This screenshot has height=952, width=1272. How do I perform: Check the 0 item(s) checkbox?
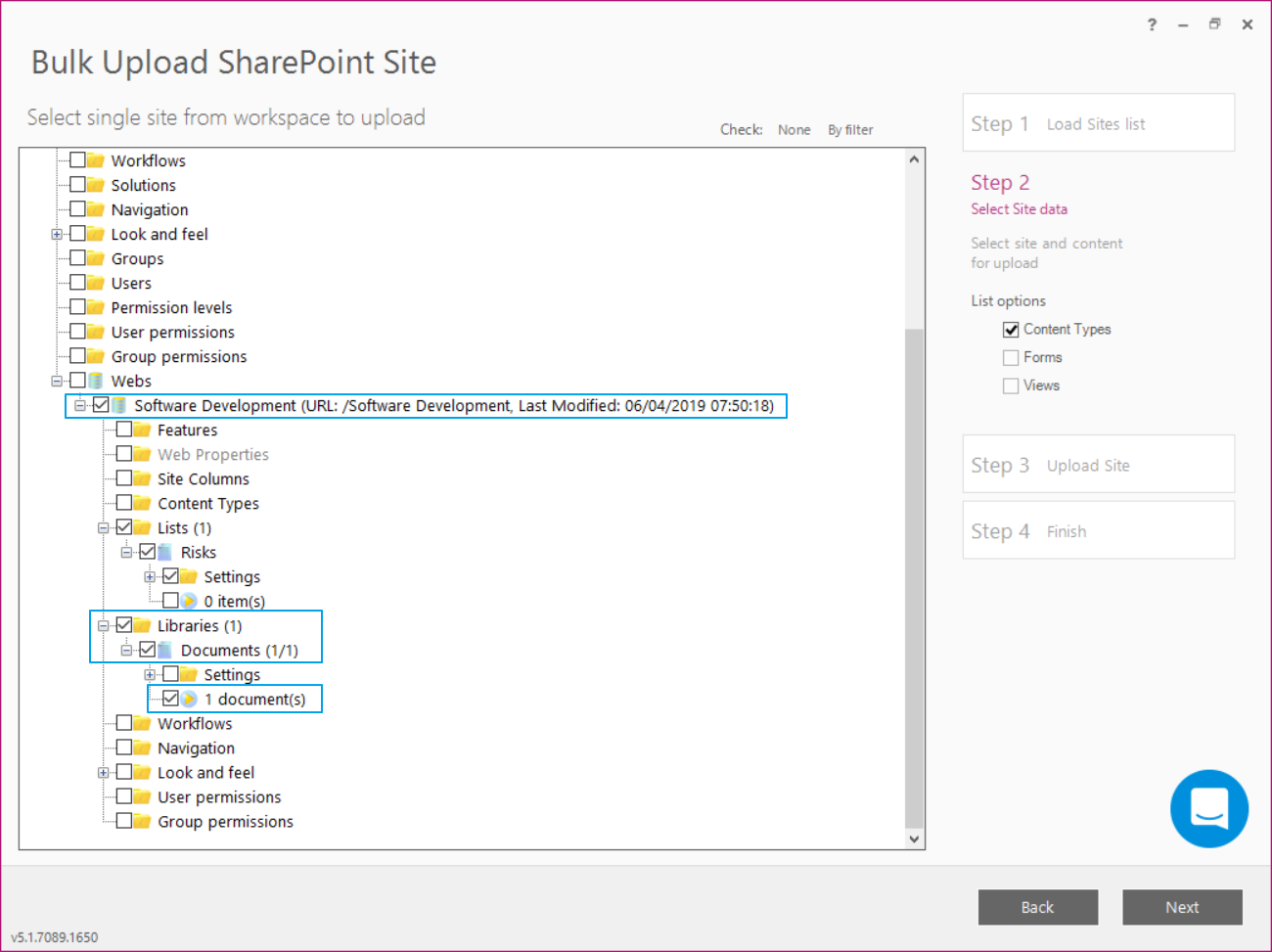(171, 601)
